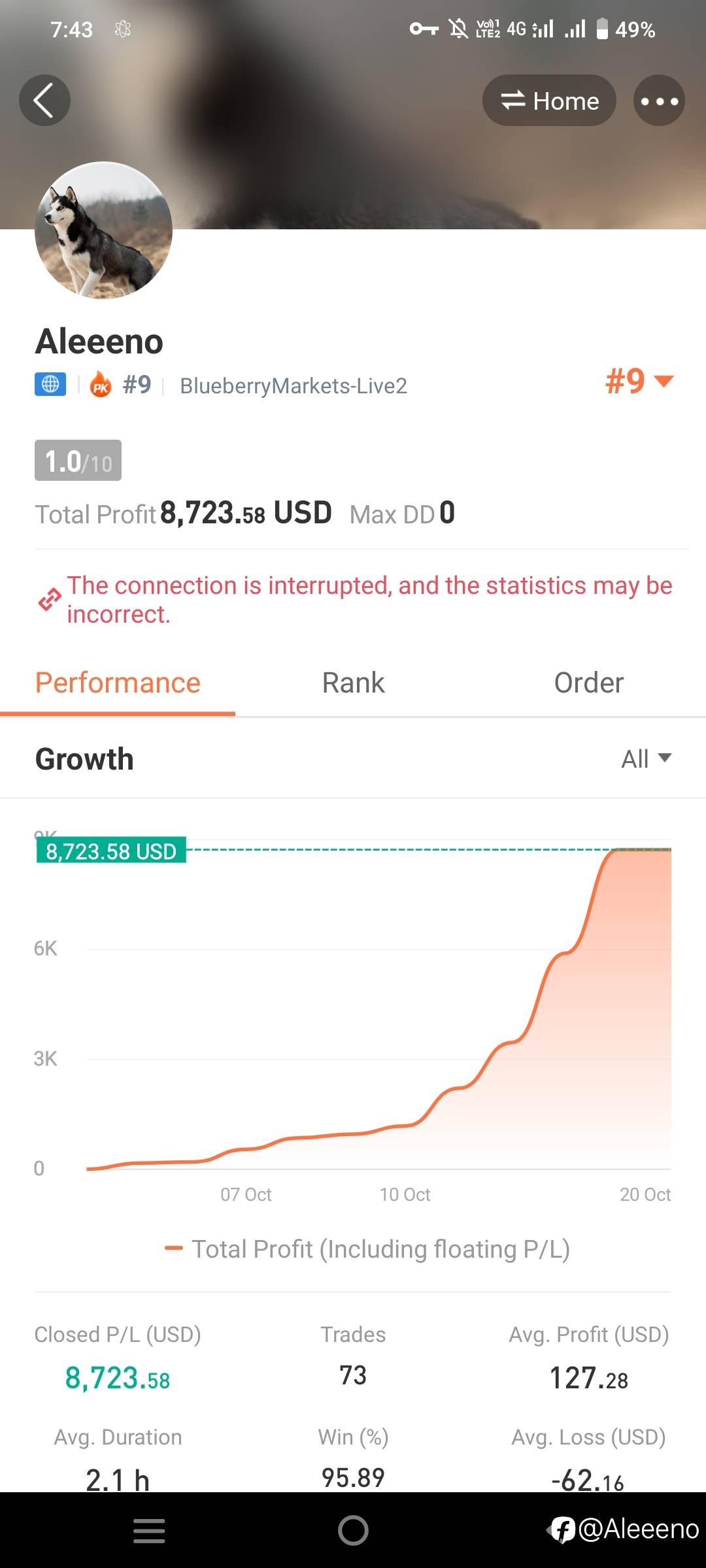706x1568 pixels.
Task: Tap the Facebook @Aleeeno watermark icon
Action: tap(562, 1529)
